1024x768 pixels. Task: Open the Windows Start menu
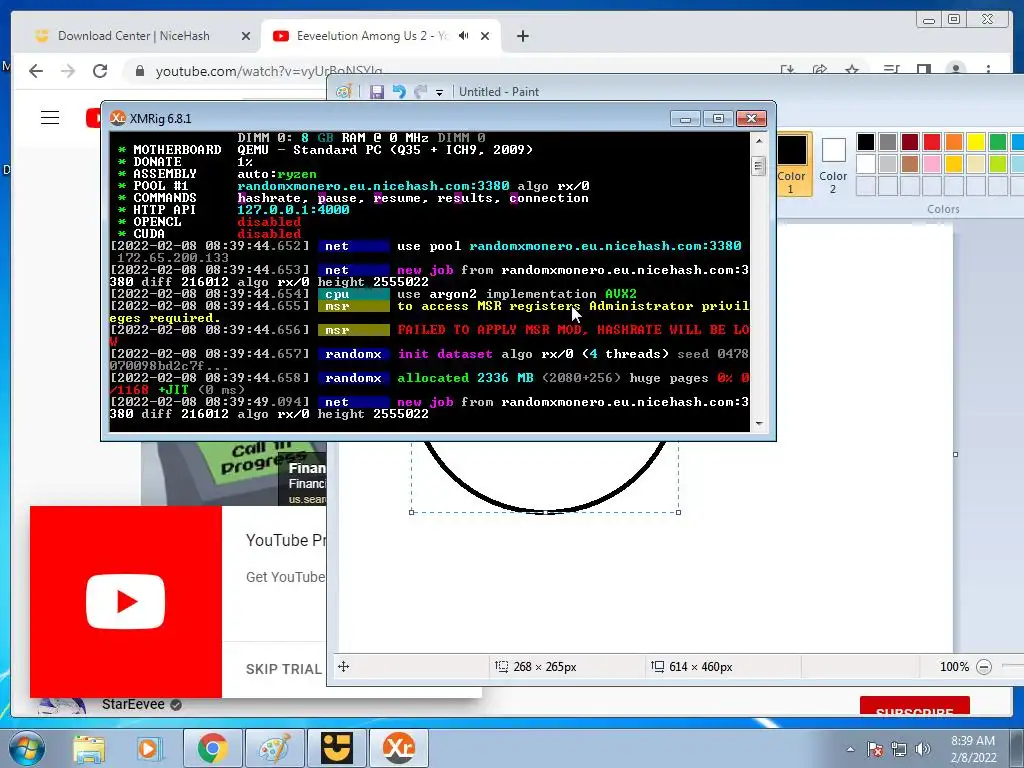click(25, 748)
